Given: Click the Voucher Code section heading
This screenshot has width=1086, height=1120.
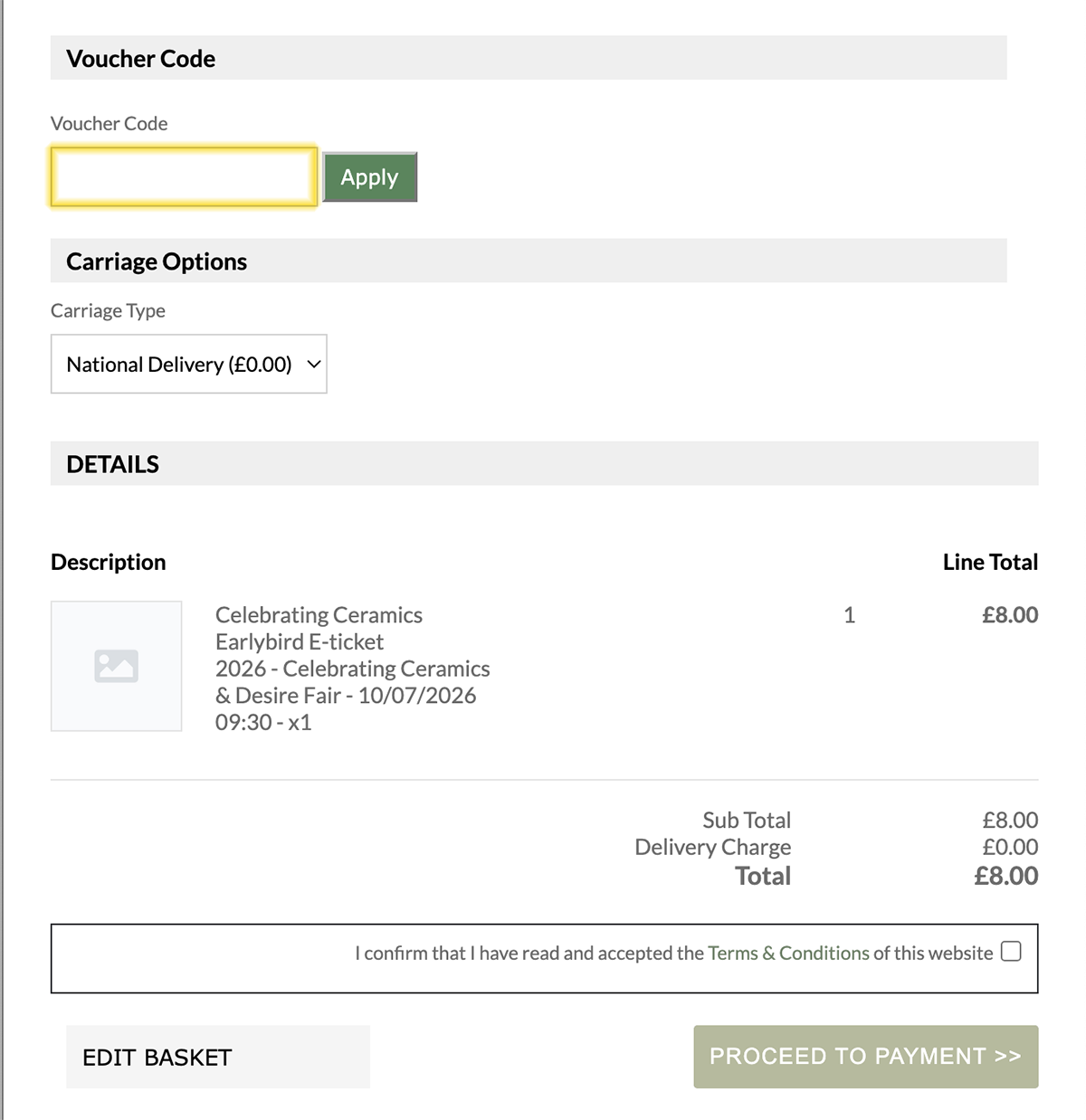Looking at the screenshot, I should pos(141,59).
